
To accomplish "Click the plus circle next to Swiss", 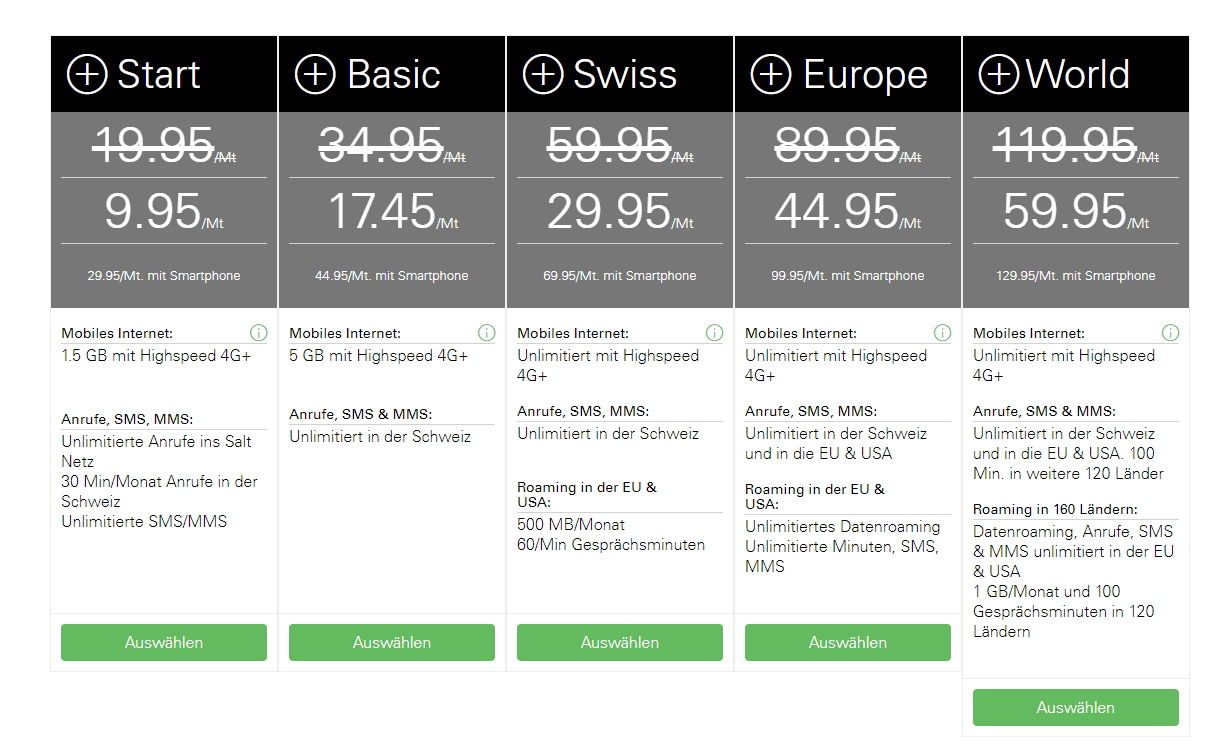I will coord(543,75).
